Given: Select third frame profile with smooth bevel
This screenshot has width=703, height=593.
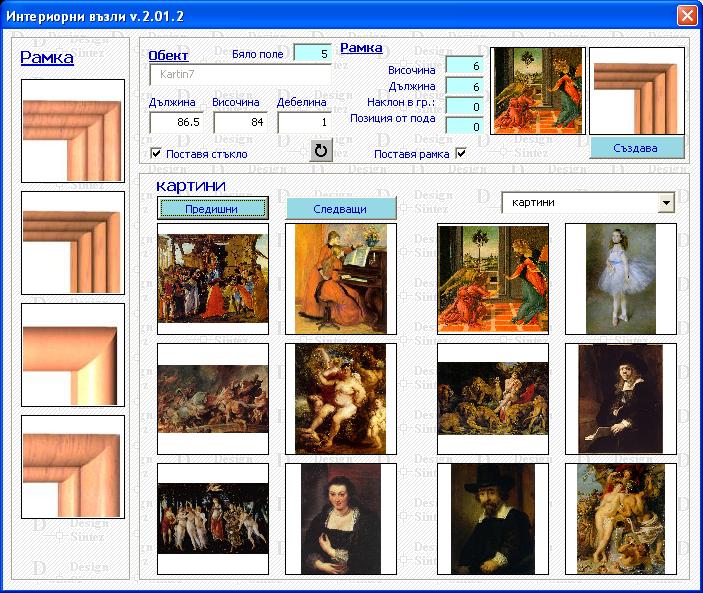Looking at the screenshot, I should pos(73,355).
